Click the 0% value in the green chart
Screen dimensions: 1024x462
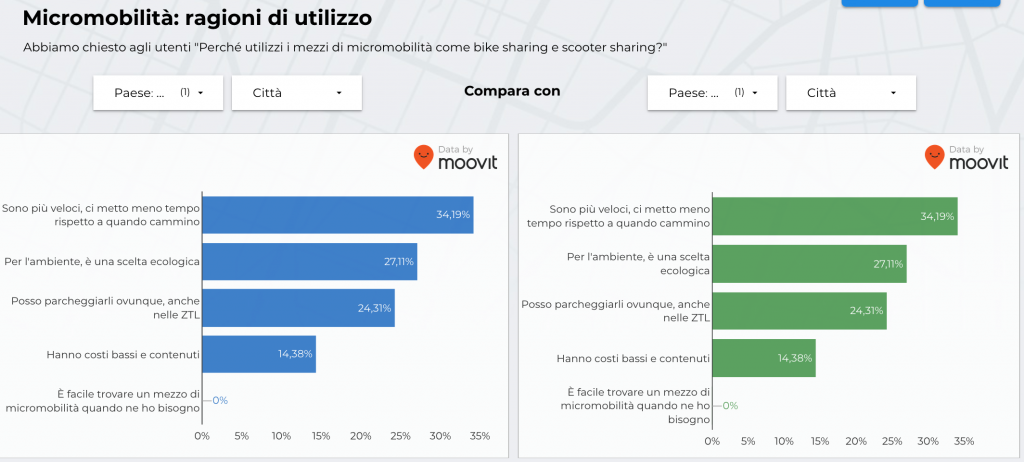click(730, 406)
